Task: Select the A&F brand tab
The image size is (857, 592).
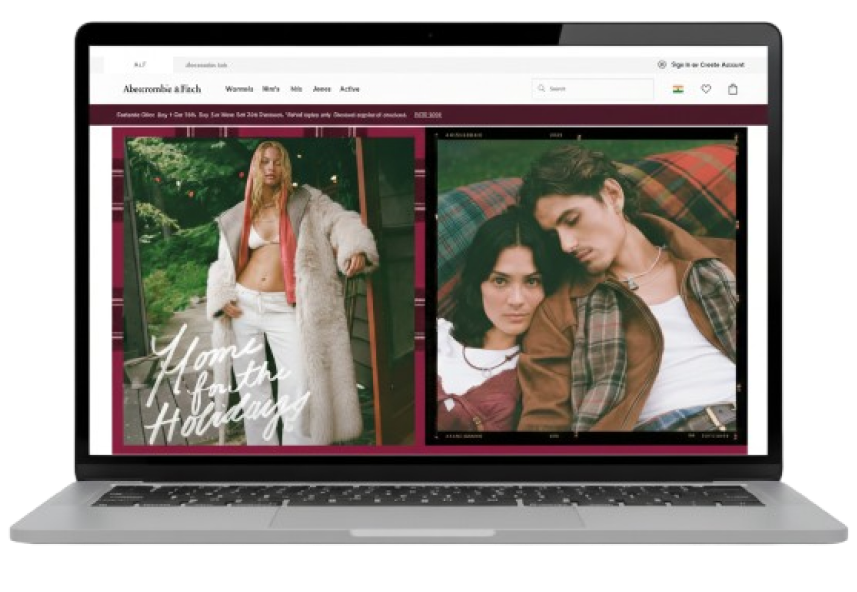Action: coord(141,65)
